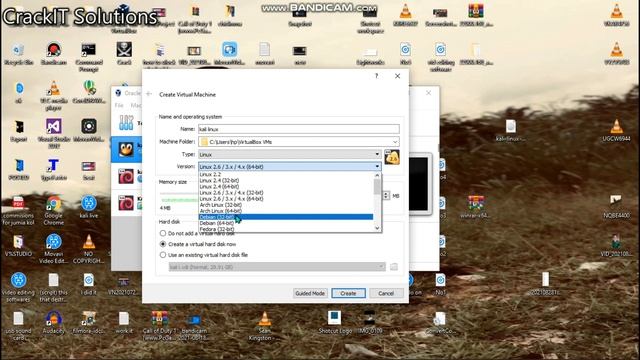
Task: Open the UGCW6944 VLC file icon
Action: pos(616,131)
